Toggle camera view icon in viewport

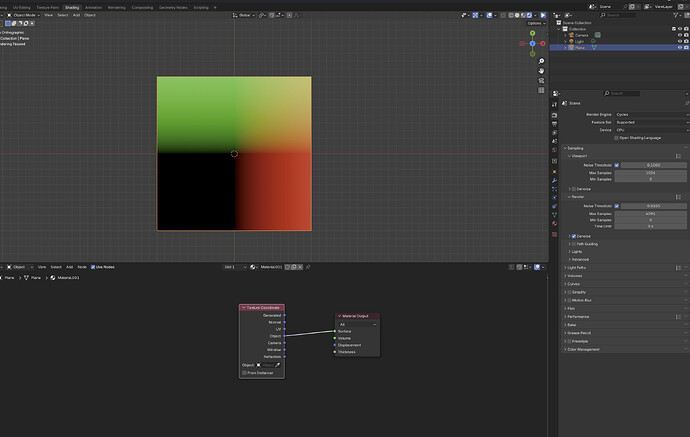[541, 81]
